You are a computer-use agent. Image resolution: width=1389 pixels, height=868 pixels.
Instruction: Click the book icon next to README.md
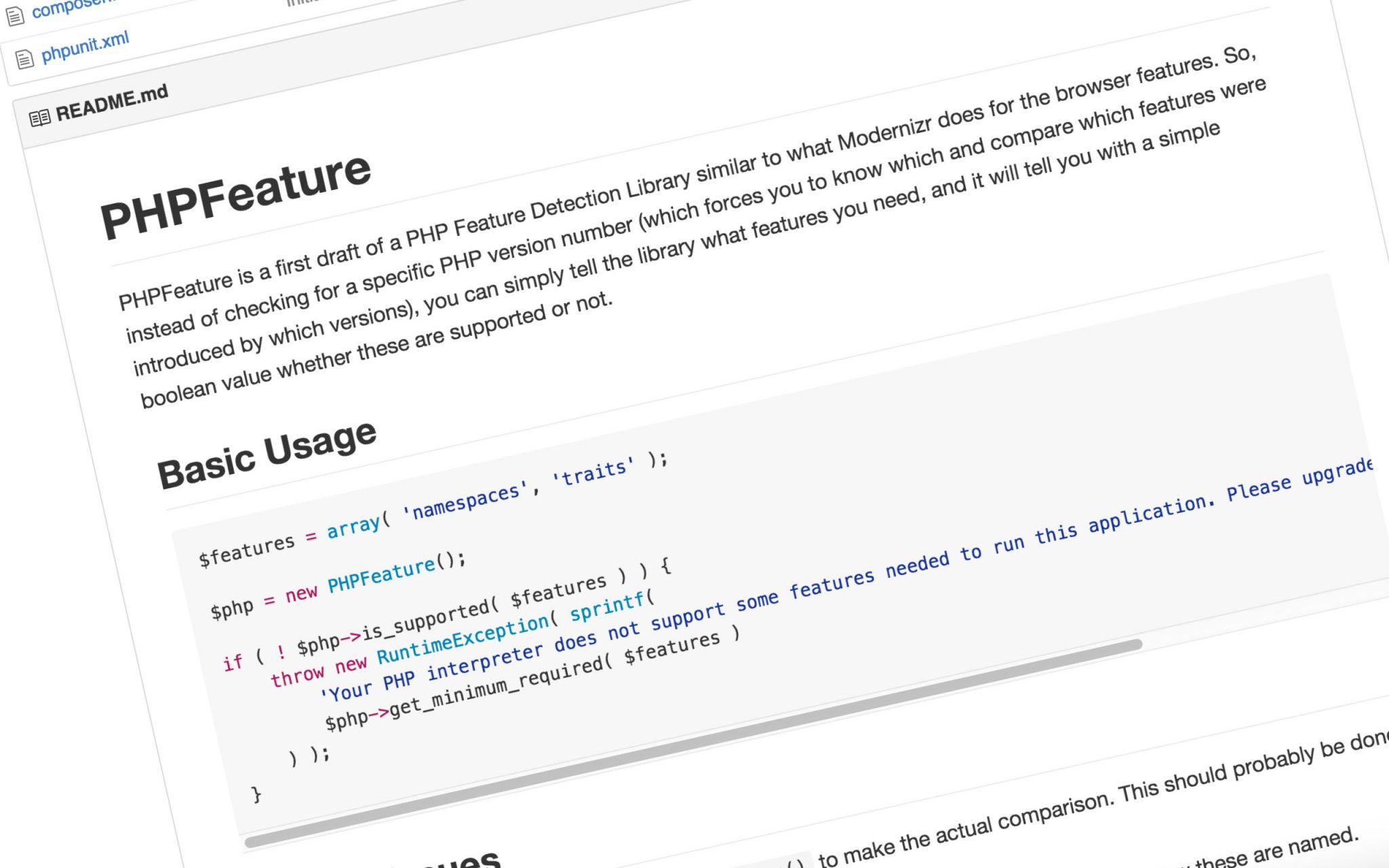(39, 118)
